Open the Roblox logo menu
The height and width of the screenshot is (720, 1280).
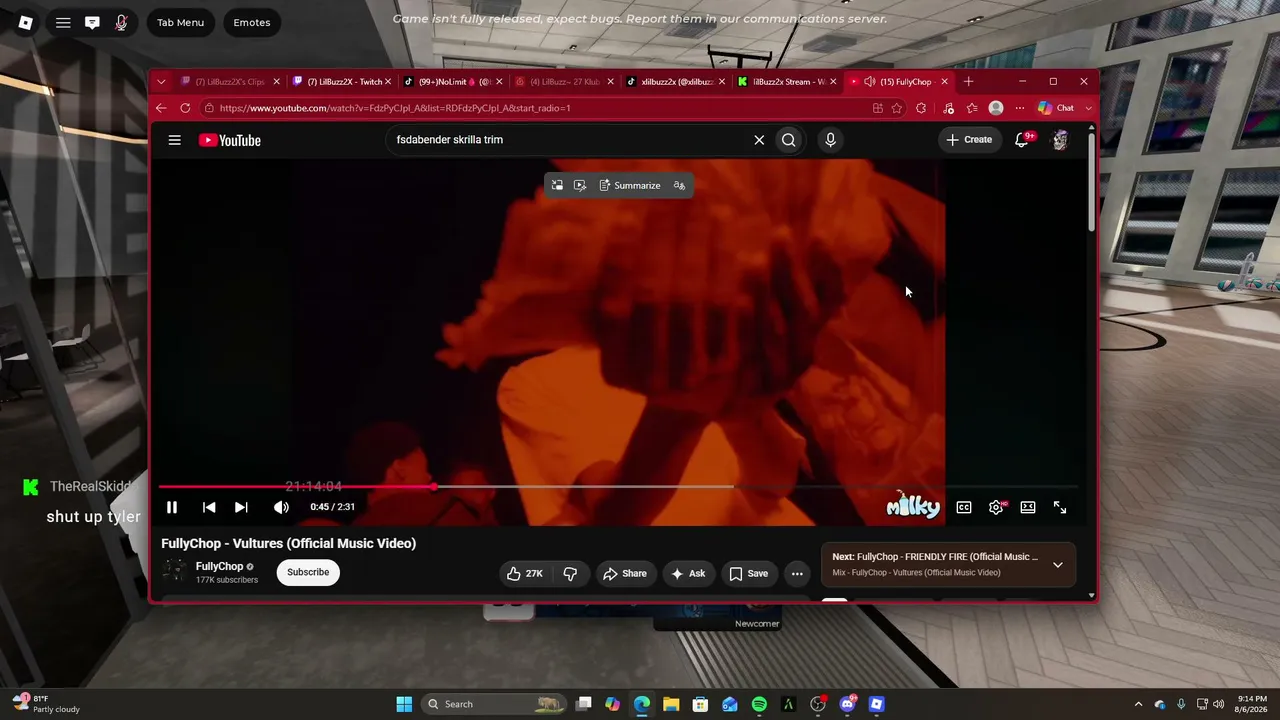pos(26,22)
